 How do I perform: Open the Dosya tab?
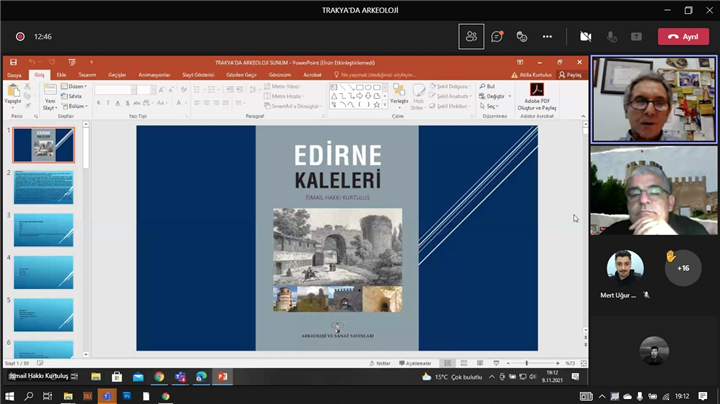point(14,75)
